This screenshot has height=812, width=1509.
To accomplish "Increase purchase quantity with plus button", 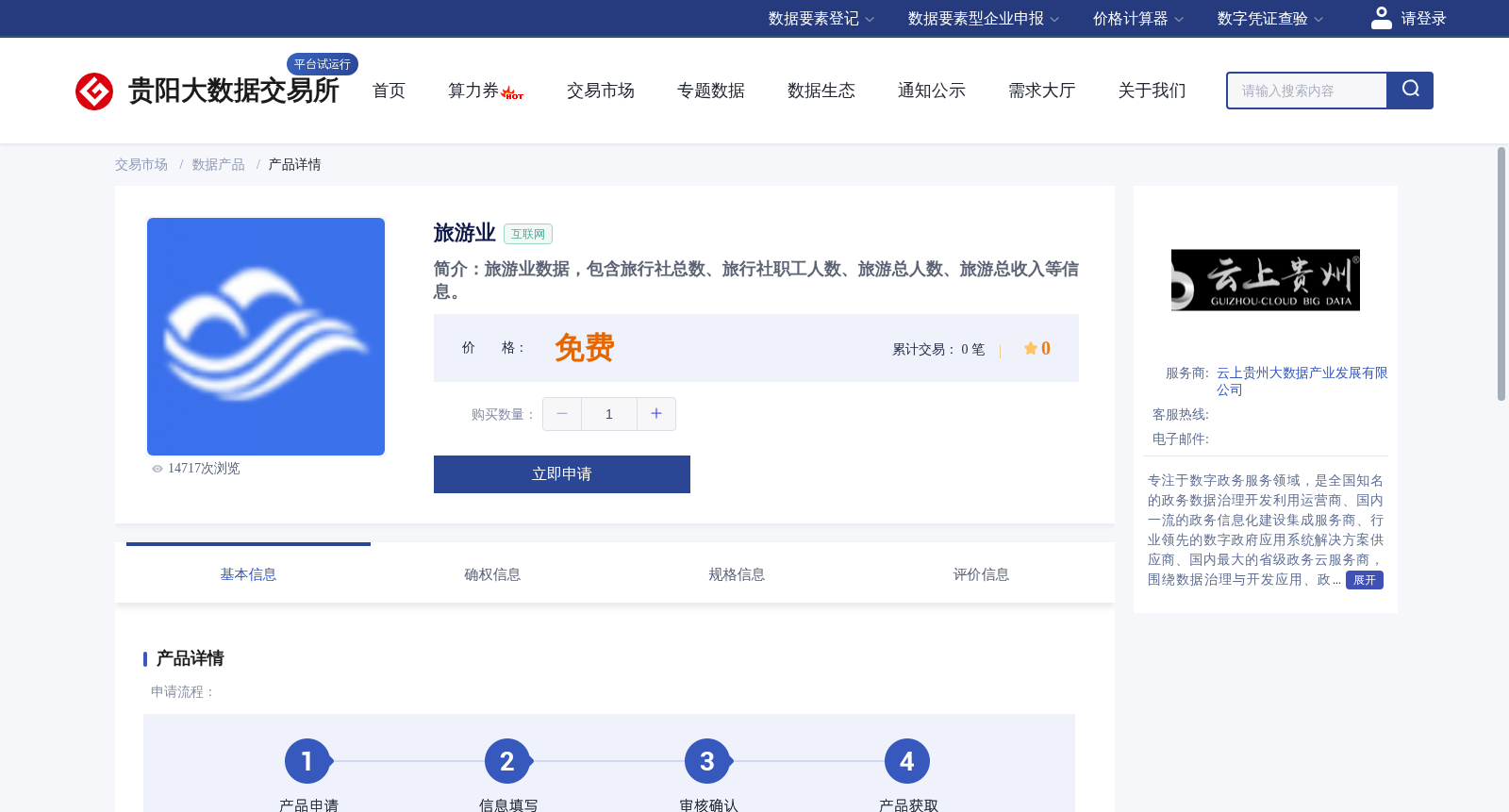I will pos(656,414).
